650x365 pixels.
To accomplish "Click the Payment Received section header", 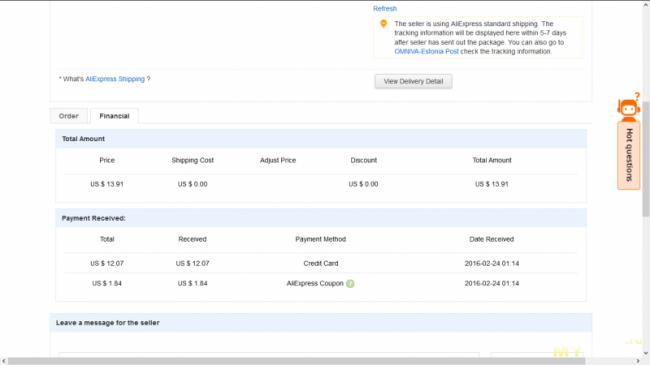I will point(321,218).
